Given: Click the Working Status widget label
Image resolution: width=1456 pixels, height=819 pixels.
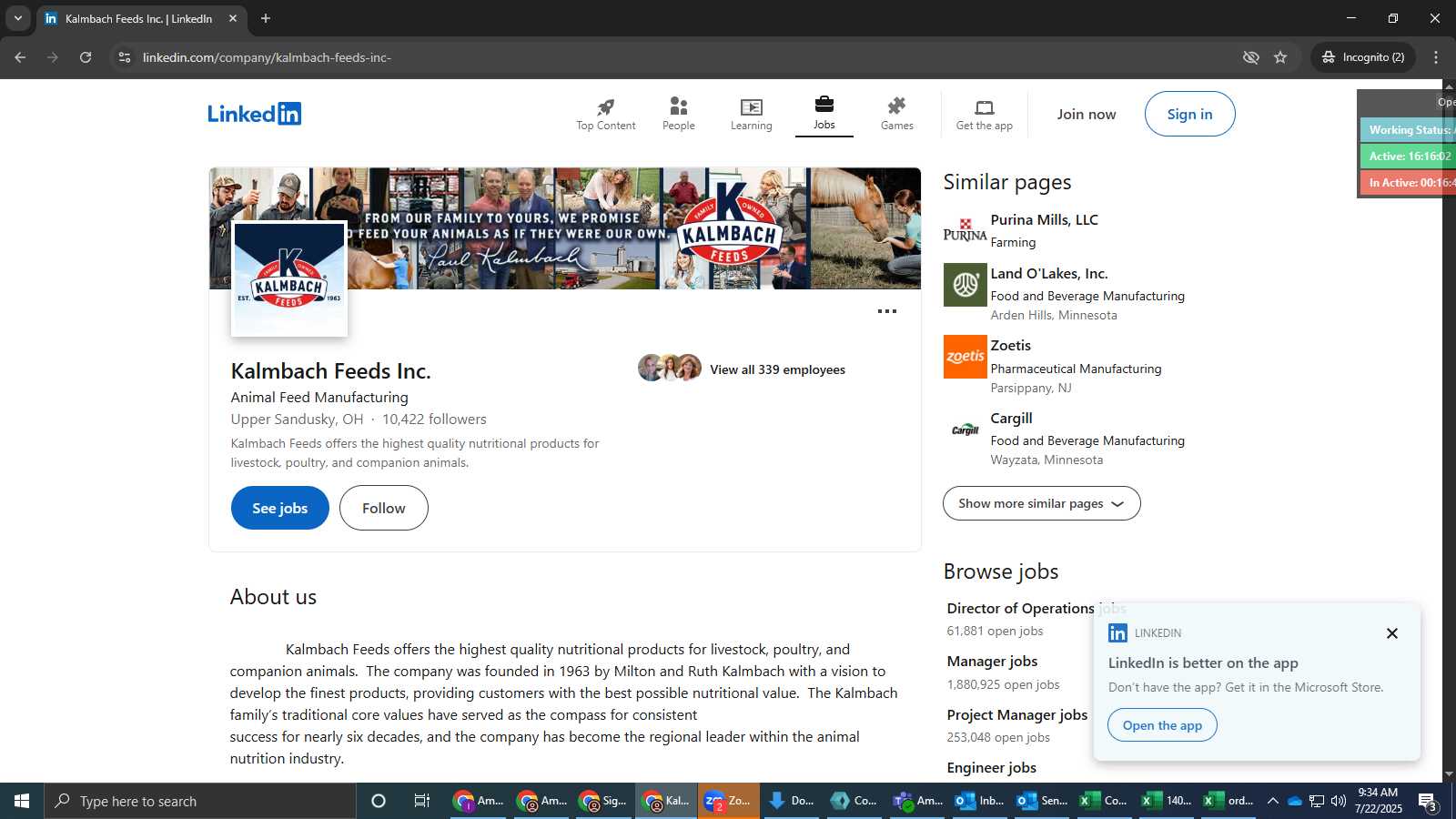Looking at the screenshot, I should [1408, 130].
